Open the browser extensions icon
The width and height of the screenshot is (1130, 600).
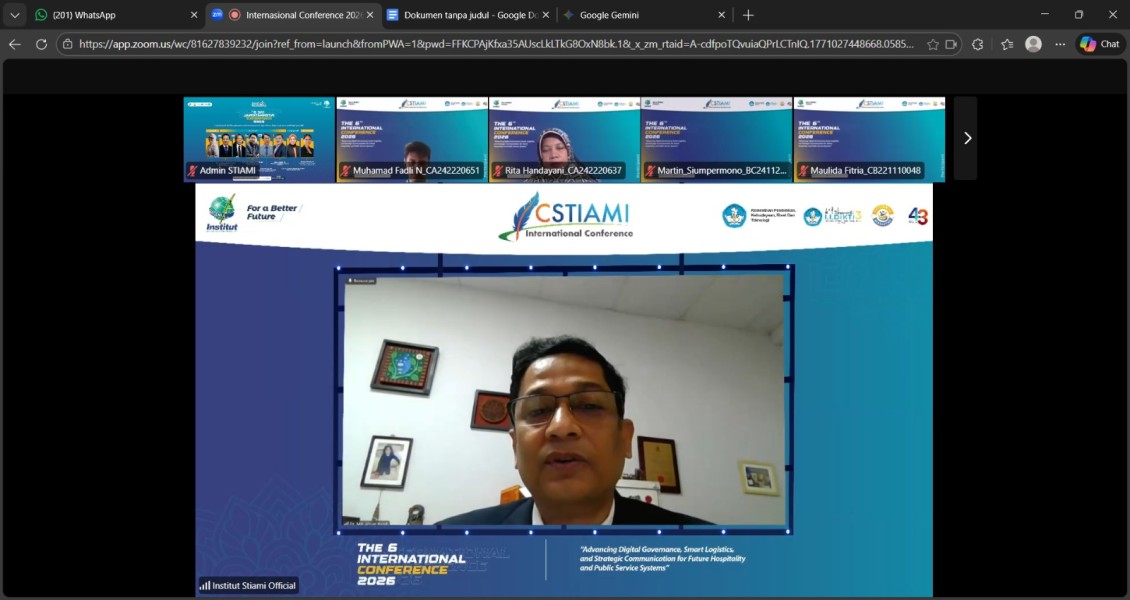click(978, 44)
